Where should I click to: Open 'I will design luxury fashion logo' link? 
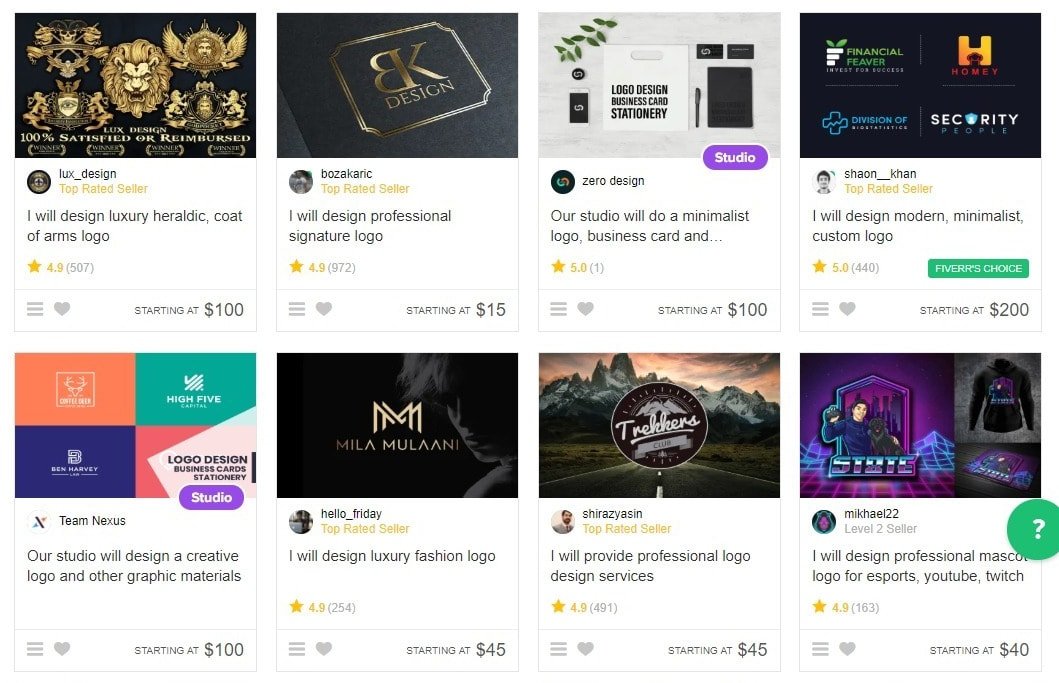tap(392, 556)
